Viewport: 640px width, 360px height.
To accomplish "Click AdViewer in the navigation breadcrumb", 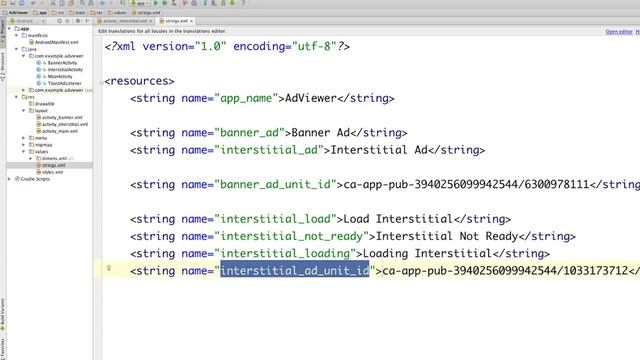I will pyautogui.click(x=16, y=13).
